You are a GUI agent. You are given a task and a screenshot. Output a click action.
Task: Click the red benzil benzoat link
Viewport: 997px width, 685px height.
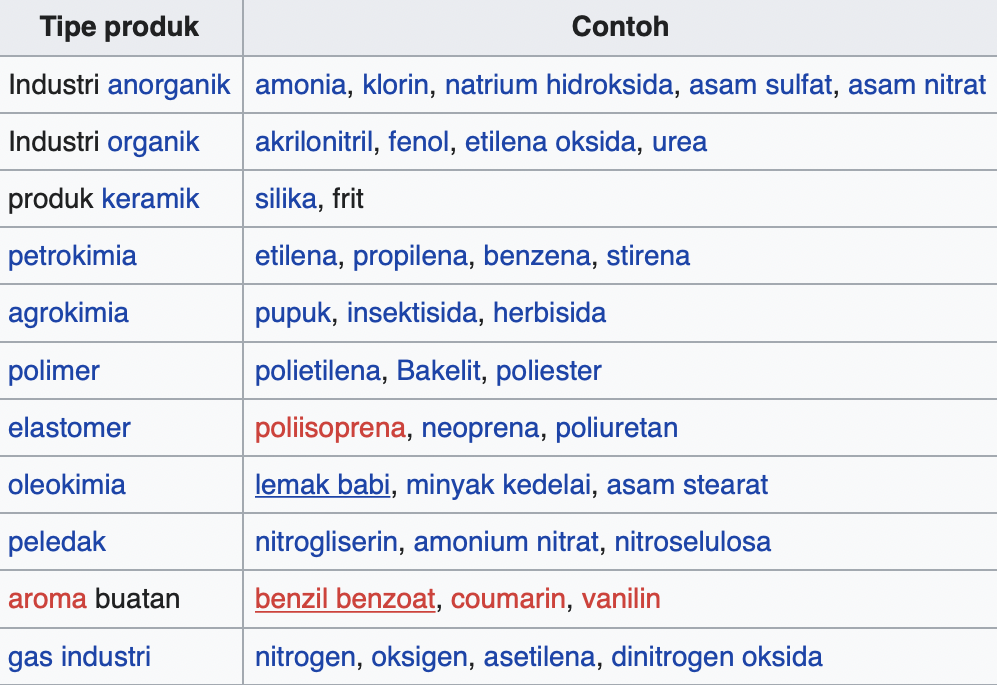[345, 599]
